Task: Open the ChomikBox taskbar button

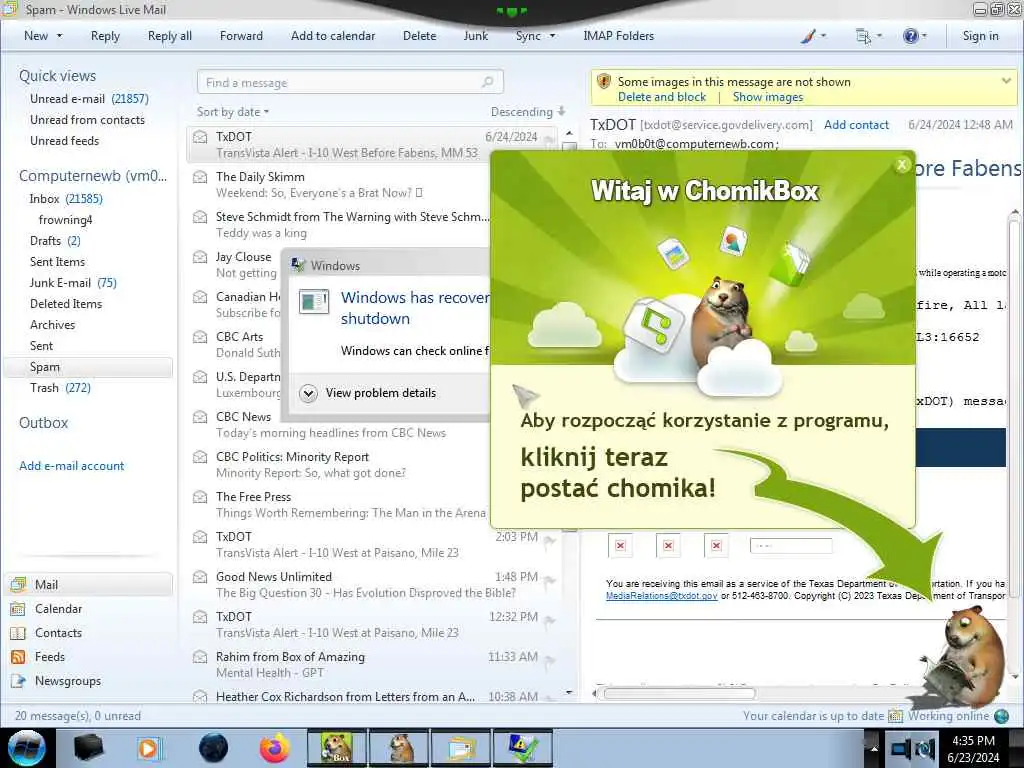Action: click(x=337, y=748)
